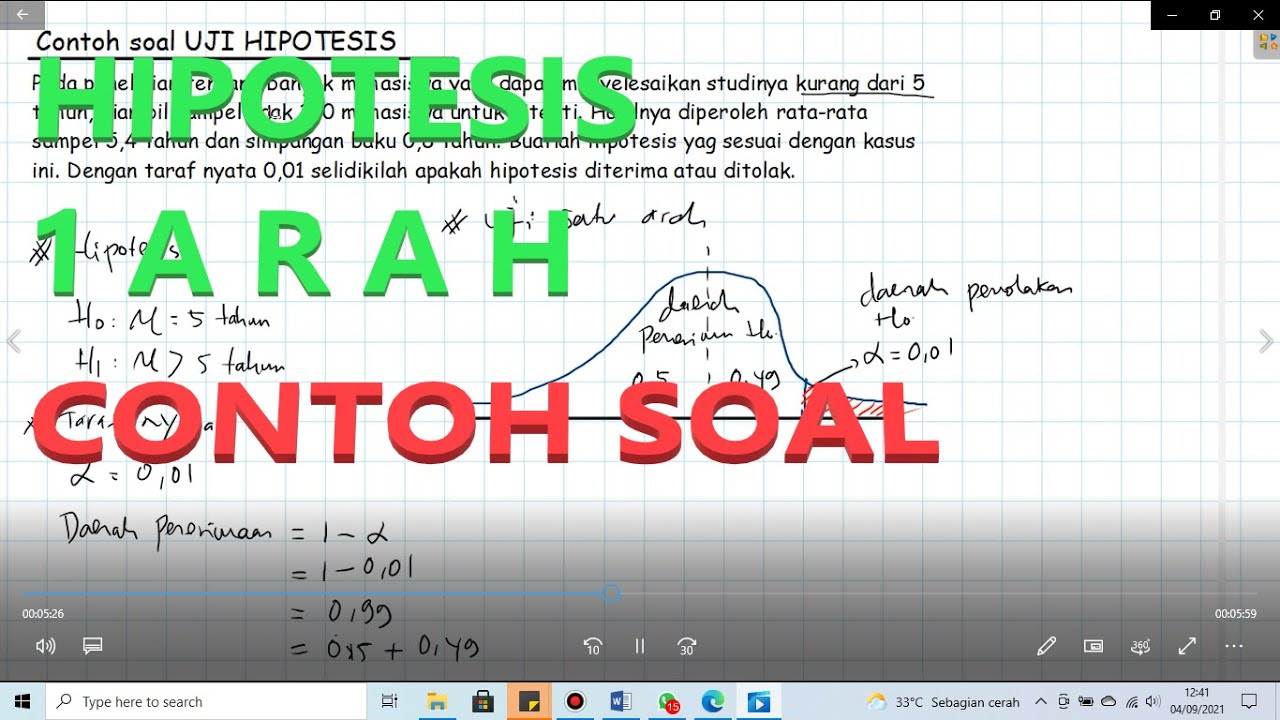Go back with the top-left arrow
1280x720 pixels.
pyautogui.click(x=22, y=14)
